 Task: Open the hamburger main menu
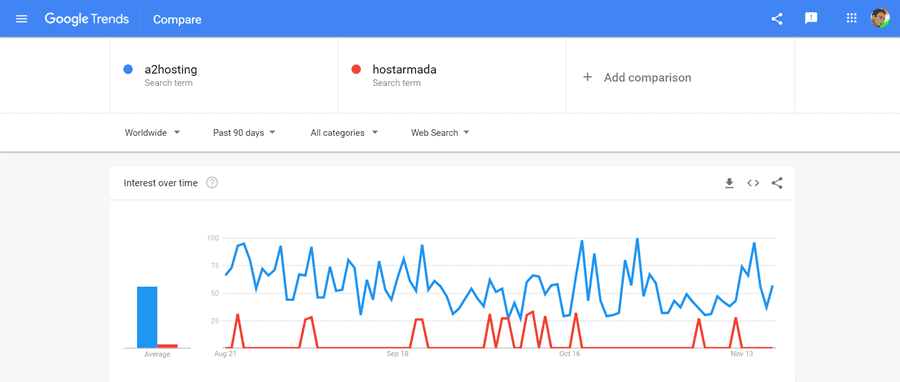tap(22, 19)
